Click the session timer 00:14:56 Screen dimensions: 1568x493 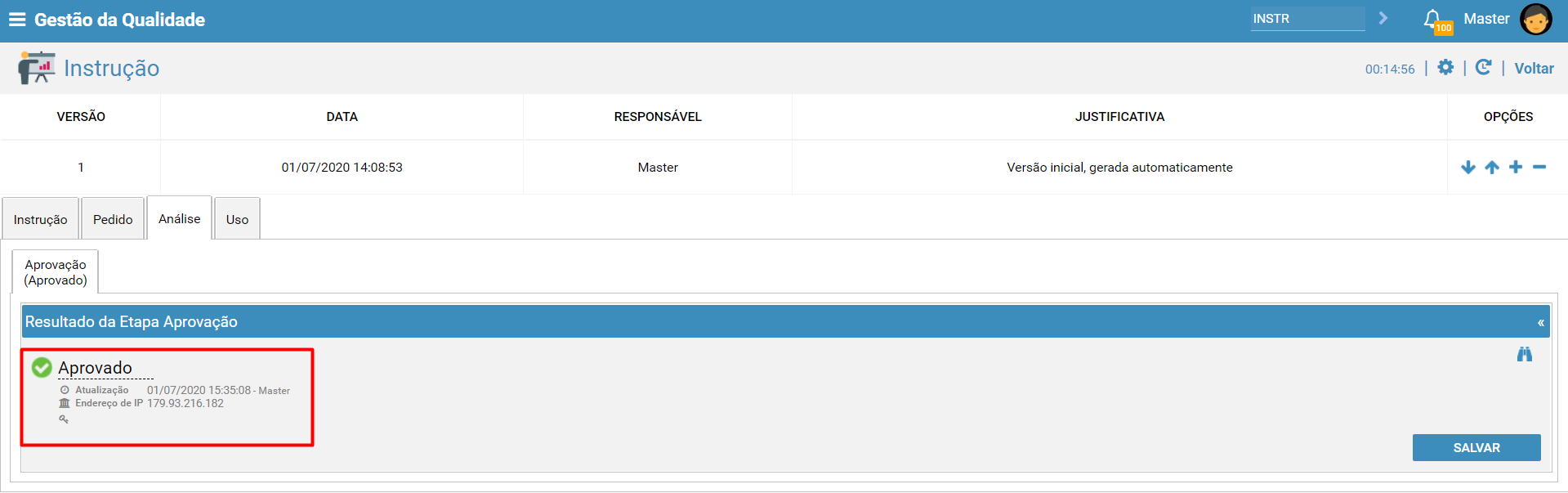pyautogui.click(x=1390, y=69)
